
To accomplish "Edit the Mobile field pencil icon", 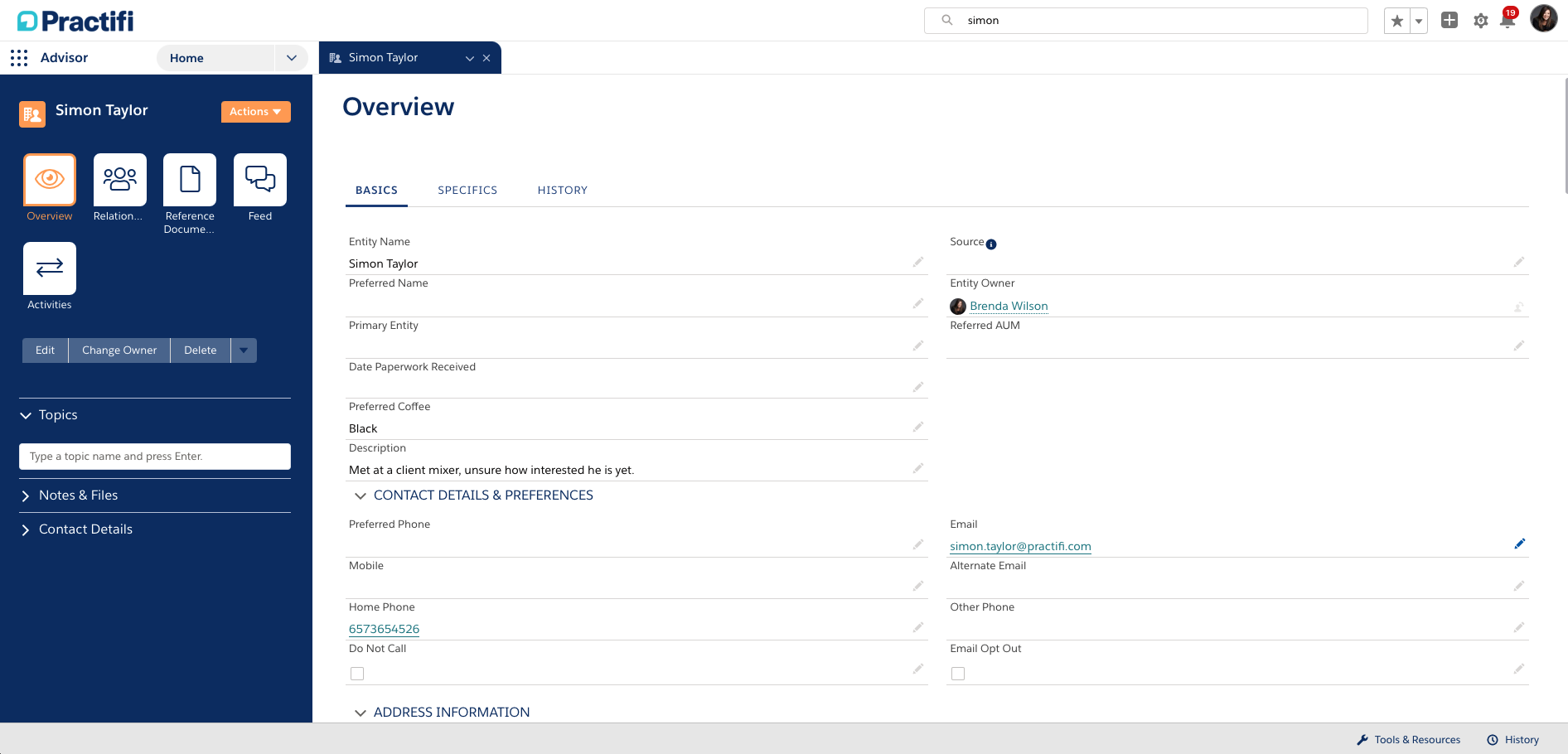I will (x=918, y=586).
